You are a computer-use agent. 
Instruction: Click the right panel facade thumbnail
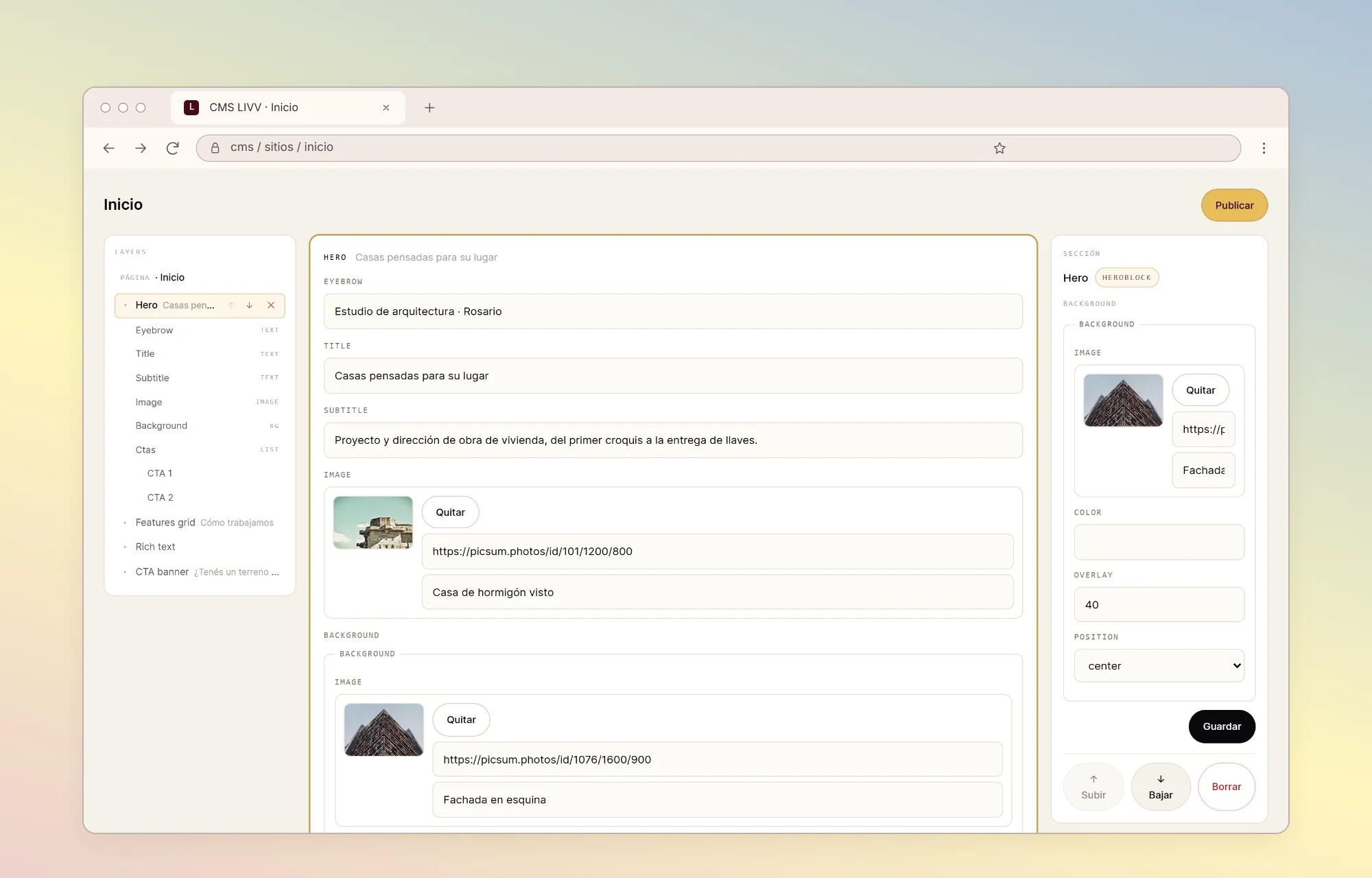coord(1123,401)
